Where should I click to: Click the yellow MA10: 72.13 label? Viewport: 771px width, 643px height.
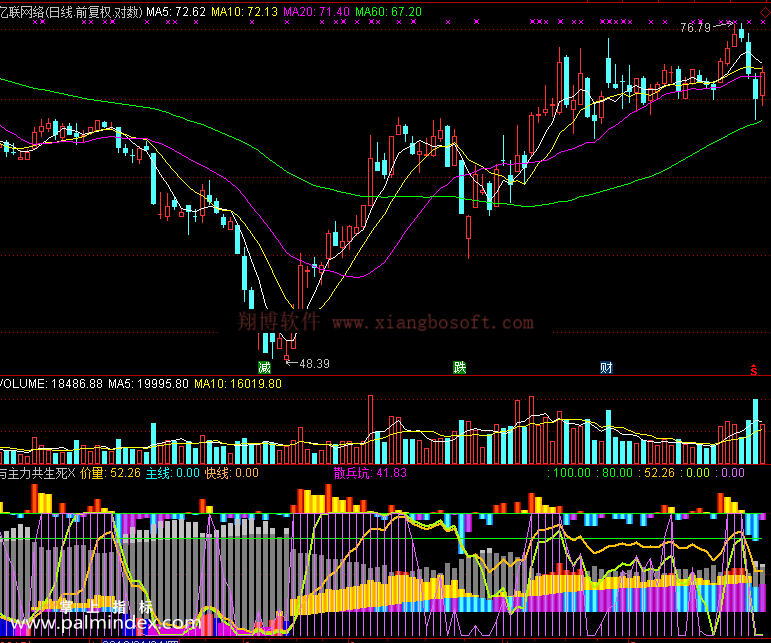pos(244,12)
